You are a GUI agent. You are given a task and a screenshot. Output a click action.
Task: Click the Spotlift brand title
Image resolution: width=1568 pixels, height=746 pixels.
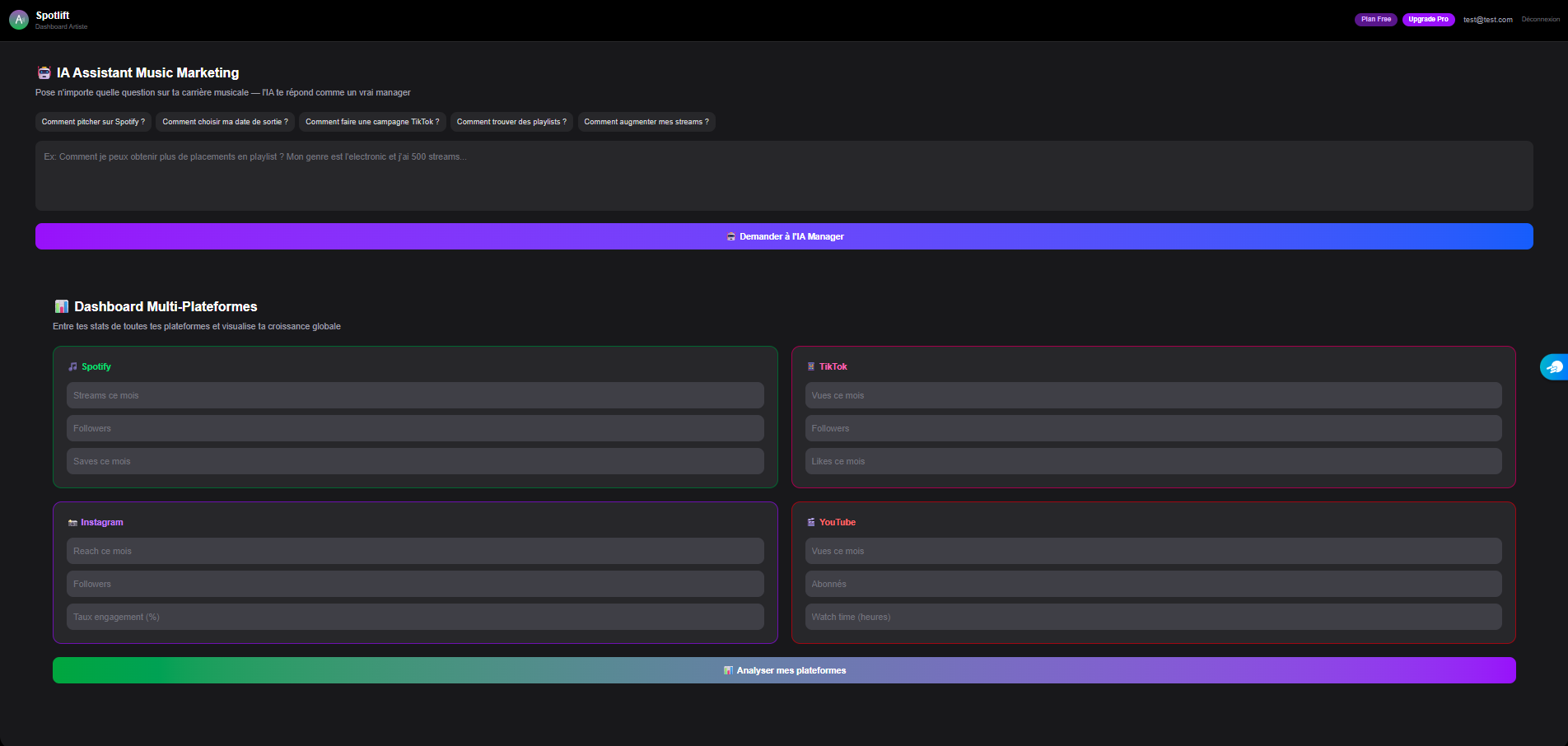tap(53, 16)
